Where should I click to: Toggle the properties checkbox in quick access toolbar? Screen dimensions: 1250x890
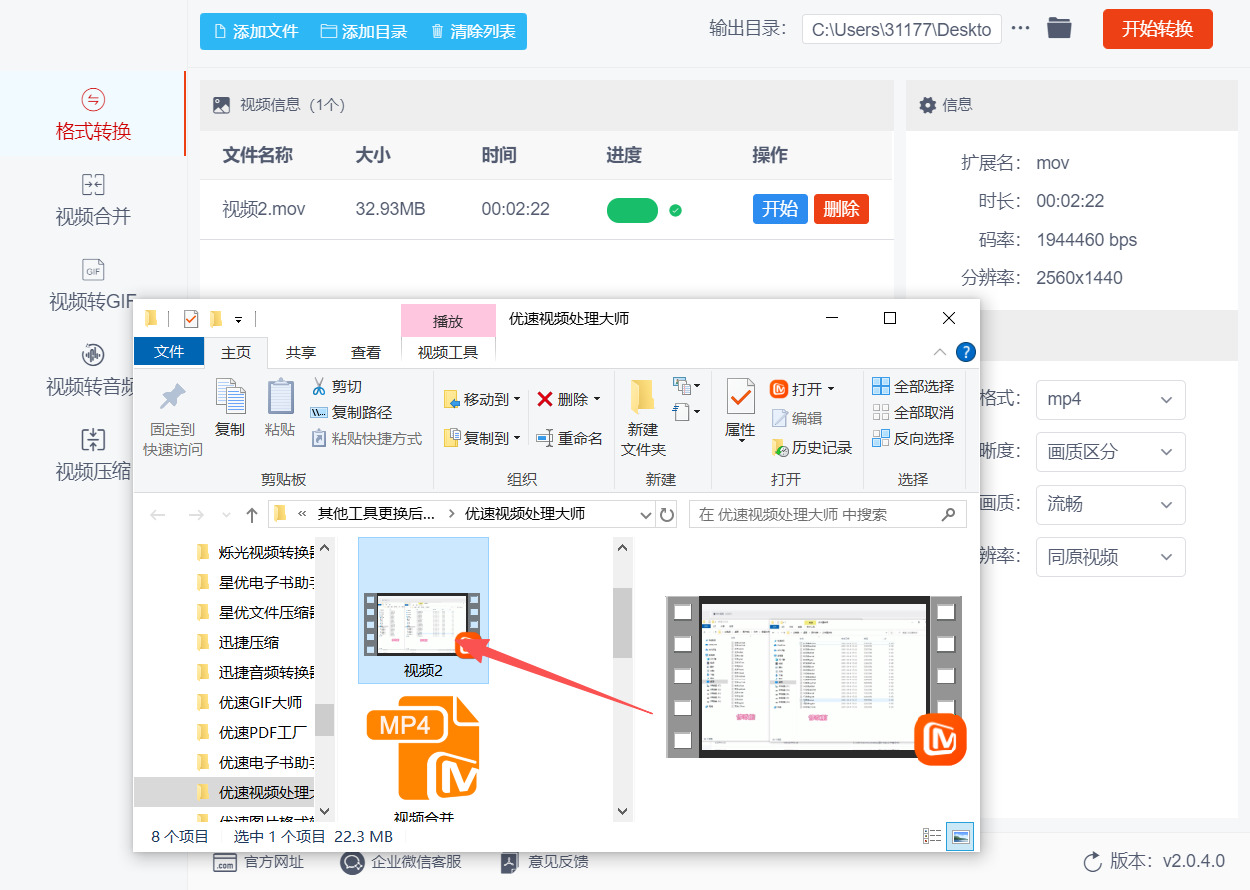pos(191,319)
